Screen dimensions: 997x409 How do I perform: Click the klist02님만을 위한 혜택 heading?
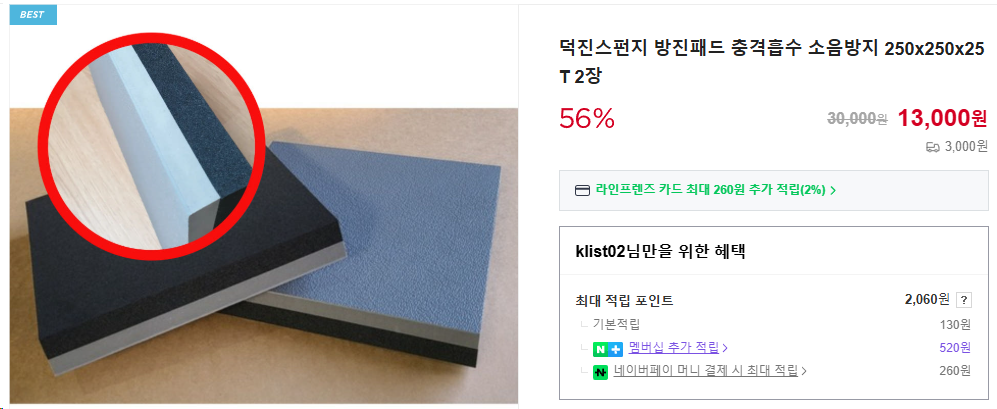[660, 251]
